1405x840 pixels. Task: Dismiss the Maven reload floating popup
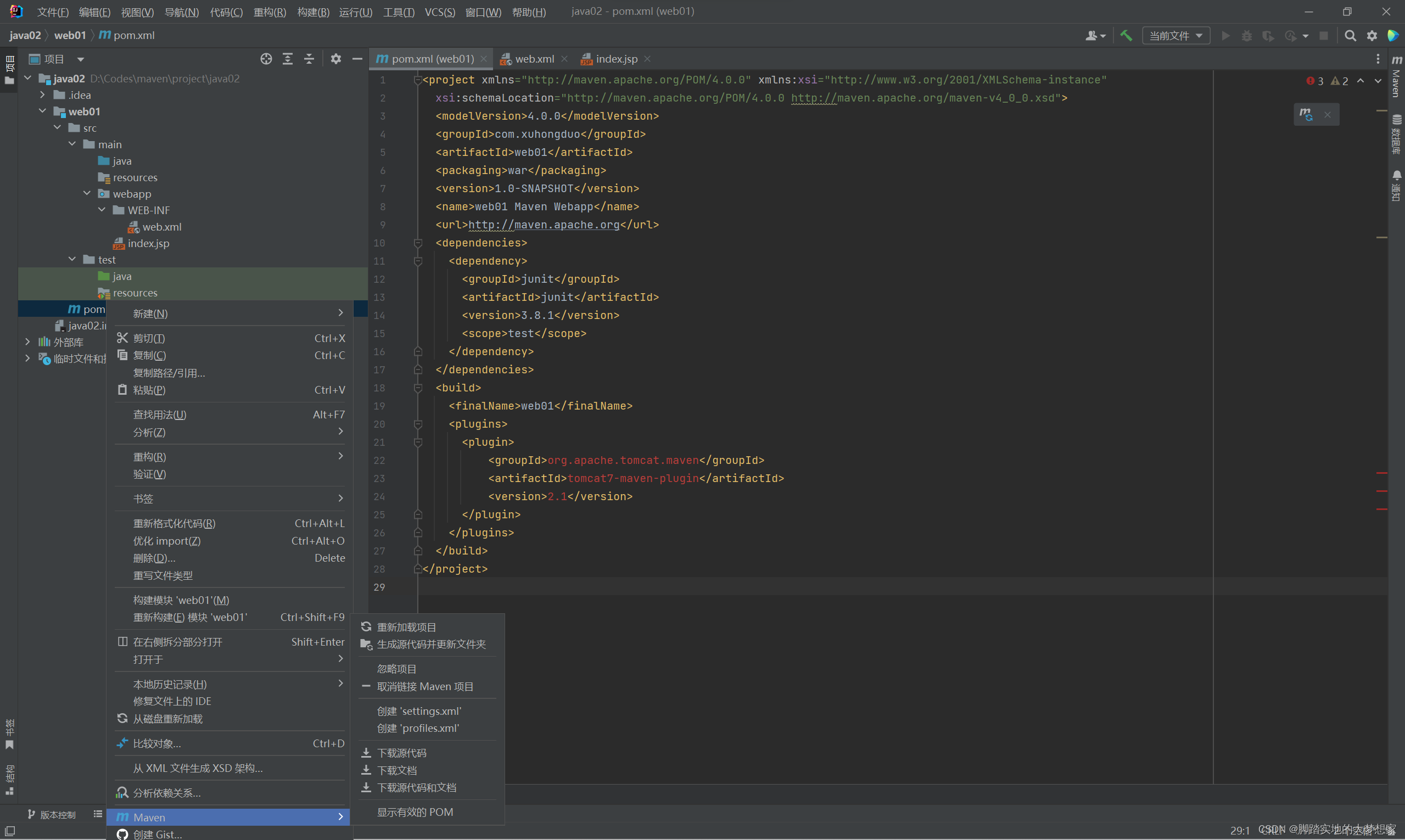point(1328,115)
